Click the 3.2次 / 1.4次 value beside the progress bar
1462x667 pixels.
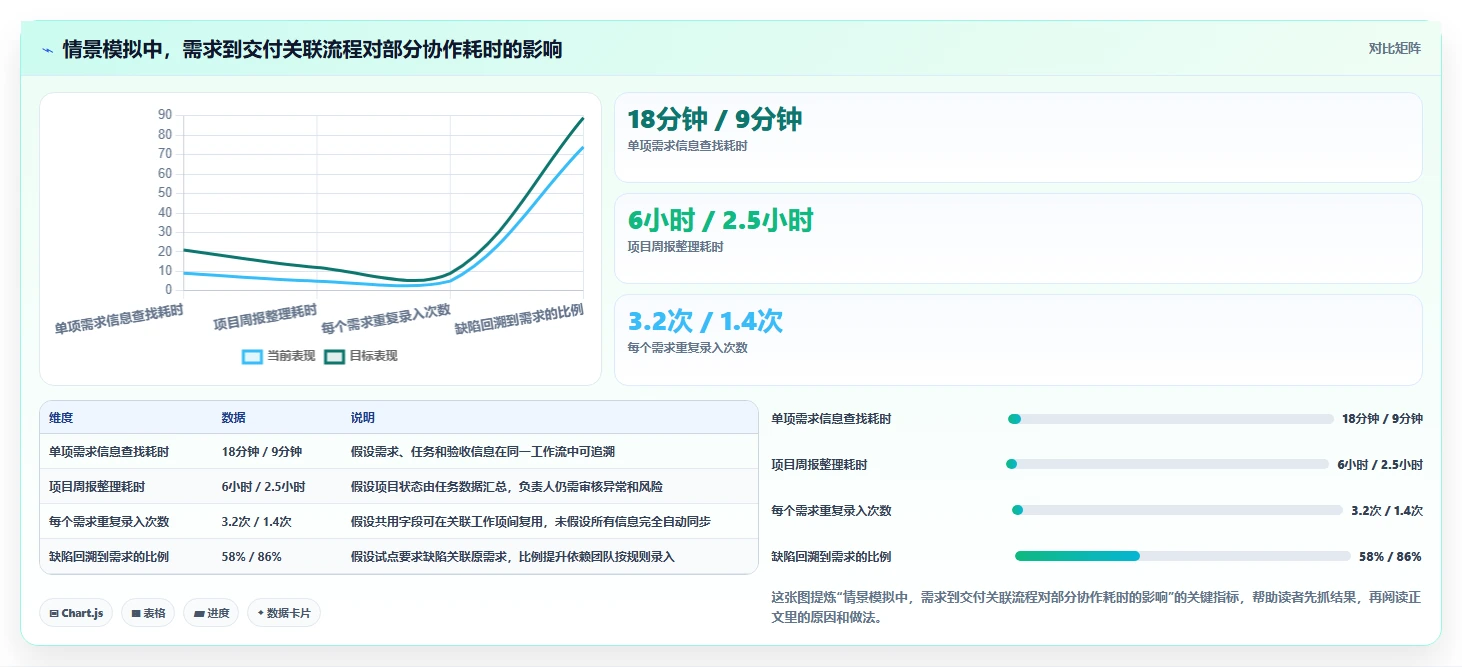[x=1387, y=510]
